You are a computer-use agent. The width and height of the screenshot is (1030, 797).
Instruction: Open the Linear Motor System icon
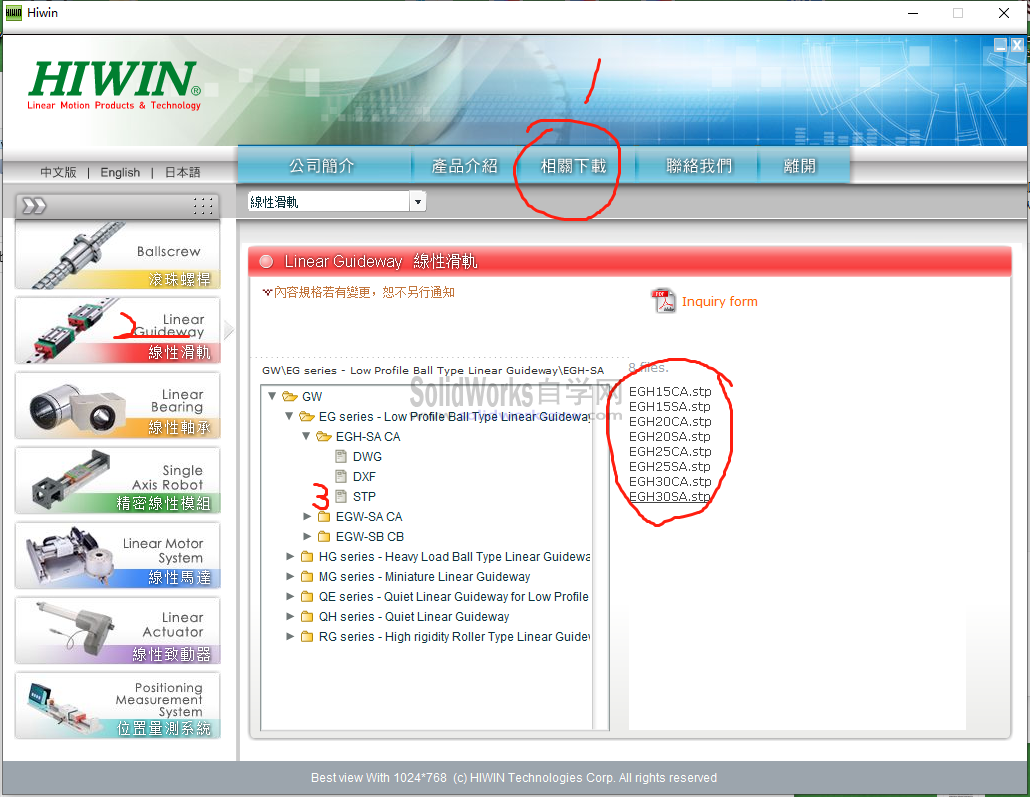[x=117, y=555]
